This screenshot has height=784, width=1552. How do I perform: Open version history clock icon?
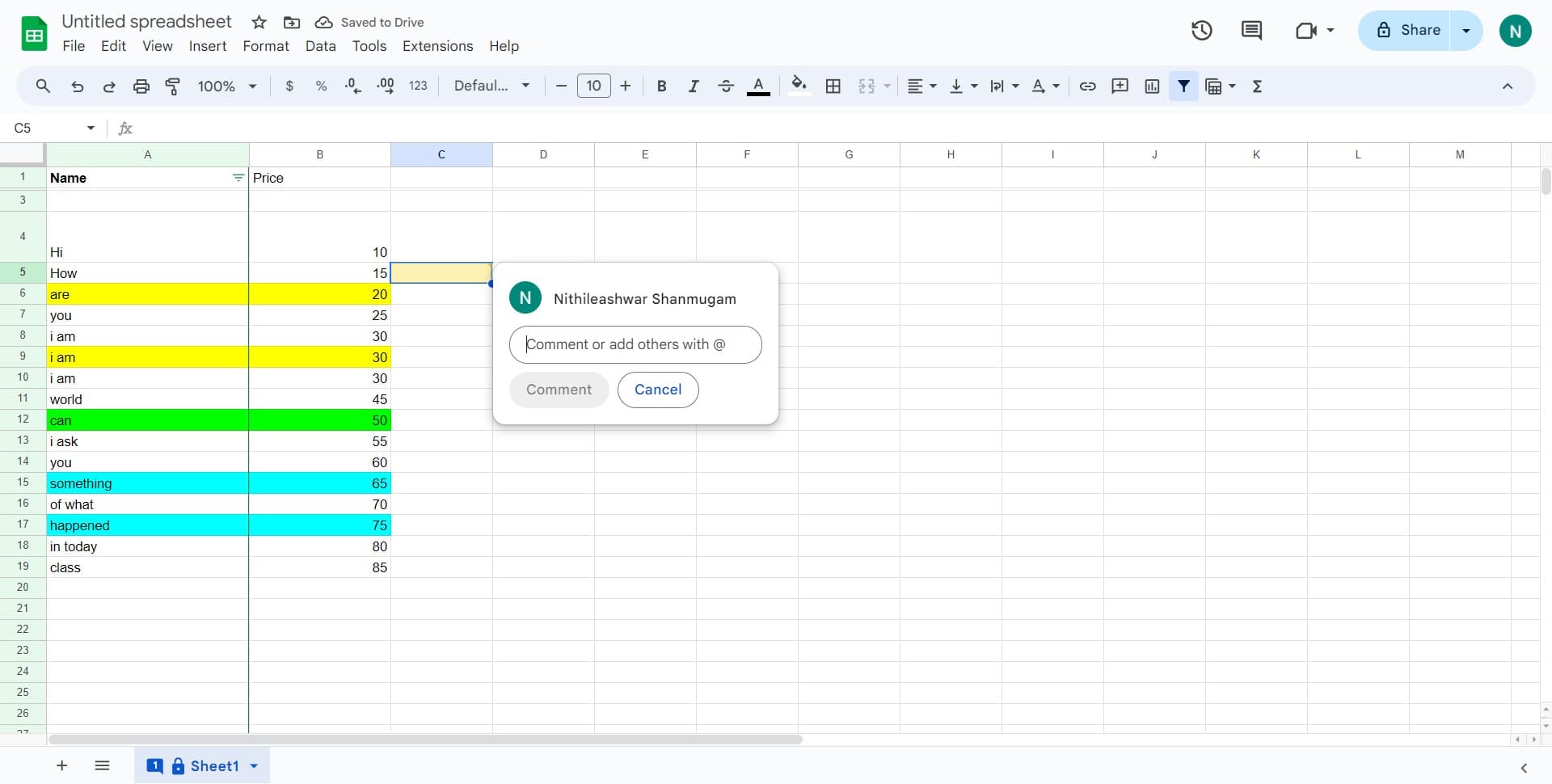(1201, 31)
